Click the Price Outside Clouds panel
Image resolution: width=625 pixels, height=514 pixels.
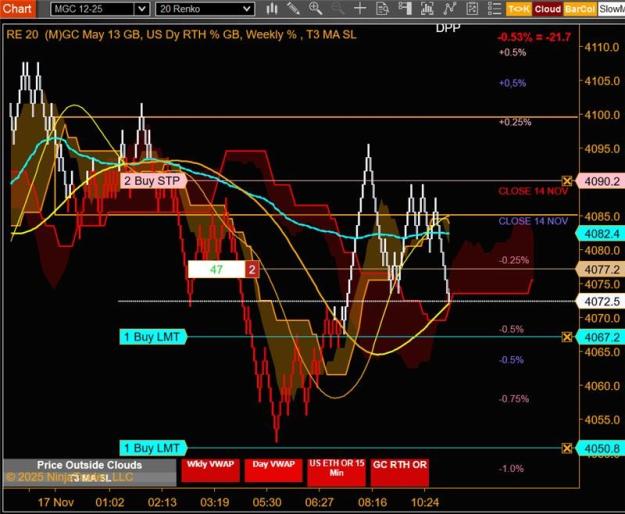pyautogui.click(x=90, y=472)
